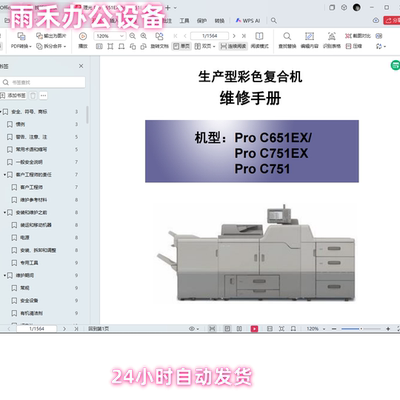The height and width of the screenshot is (400, 400).
Task: Open the 工具 menu
Action: coord(184,21)
